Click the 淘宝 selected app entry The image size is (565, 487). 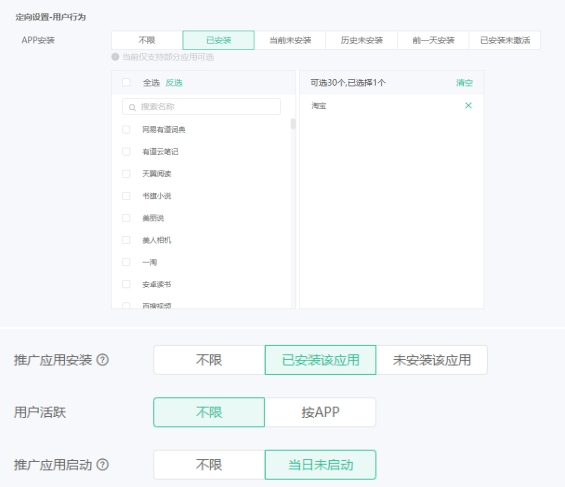click(319, 106)
